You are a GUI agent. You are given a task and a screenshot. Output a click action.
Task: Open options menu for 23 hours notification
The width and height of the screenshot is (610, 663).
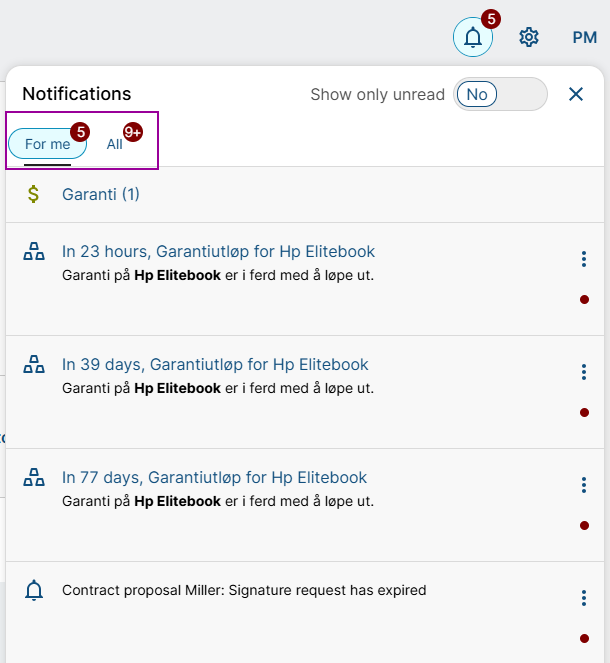[x=584, y=259]
